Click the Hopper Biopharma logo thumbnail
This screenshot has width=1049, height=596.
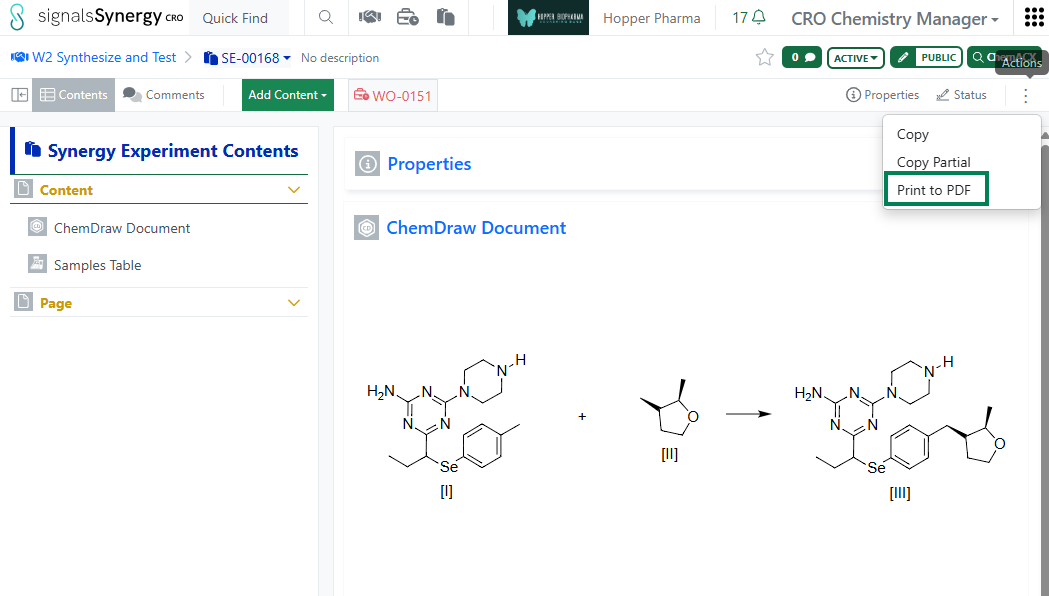coord(549,17)
